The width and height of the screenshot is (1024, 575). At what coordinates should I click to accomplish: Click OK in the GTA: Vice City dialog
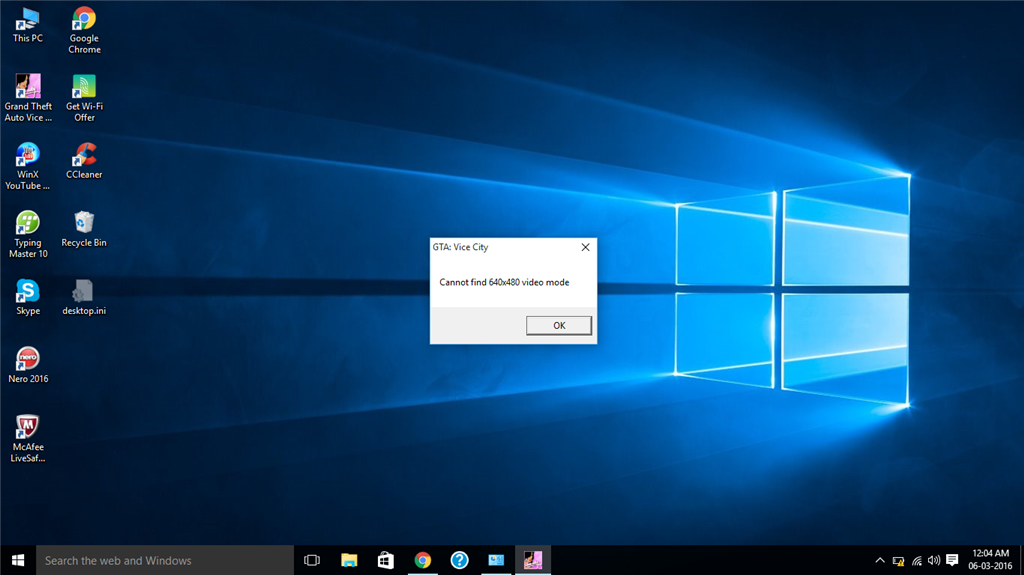(559, 325)
